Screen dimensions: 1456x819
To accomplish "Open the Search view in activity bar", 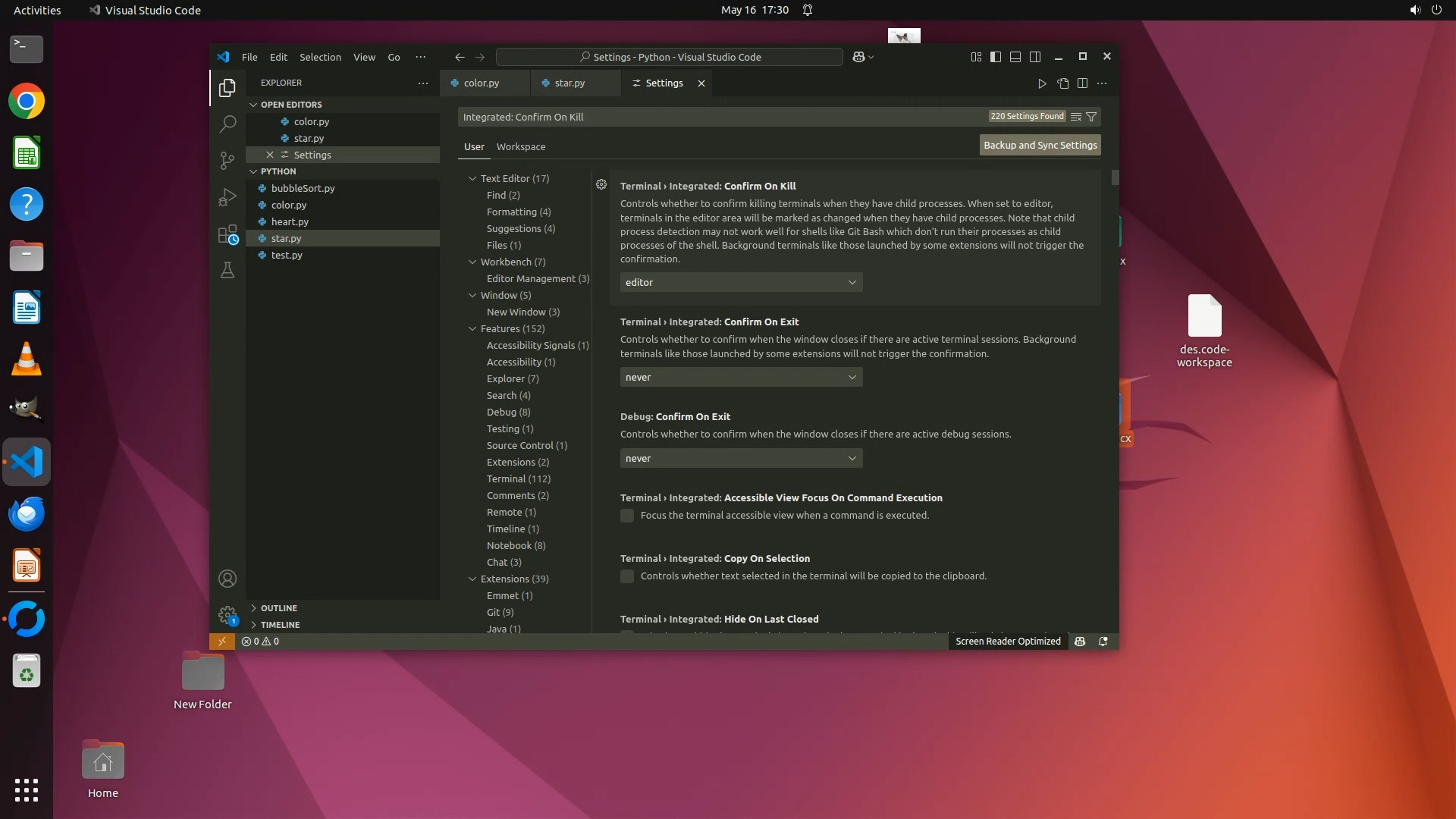I will pyautogui.click(x=227, y=124).
